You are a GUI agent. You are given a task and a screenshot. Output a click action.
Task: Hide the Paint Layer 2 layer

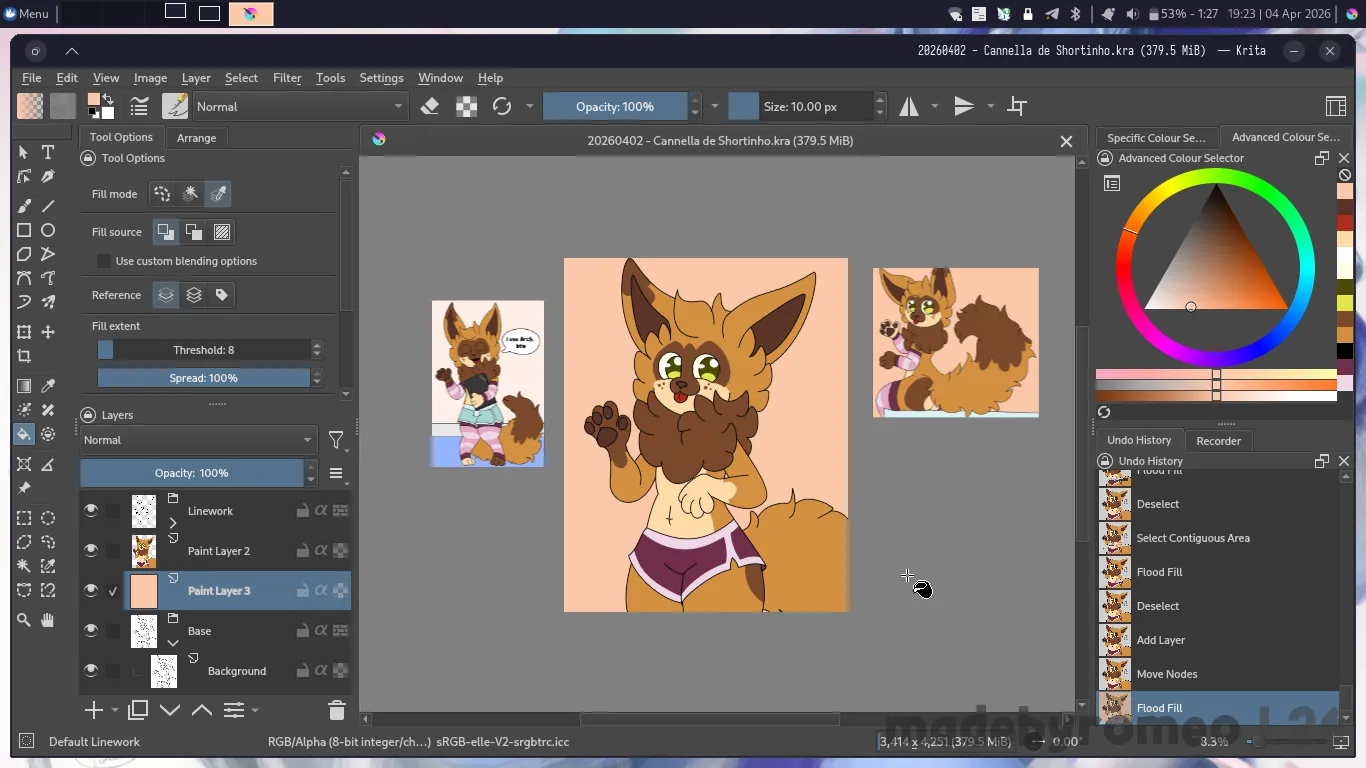[91, 550]
